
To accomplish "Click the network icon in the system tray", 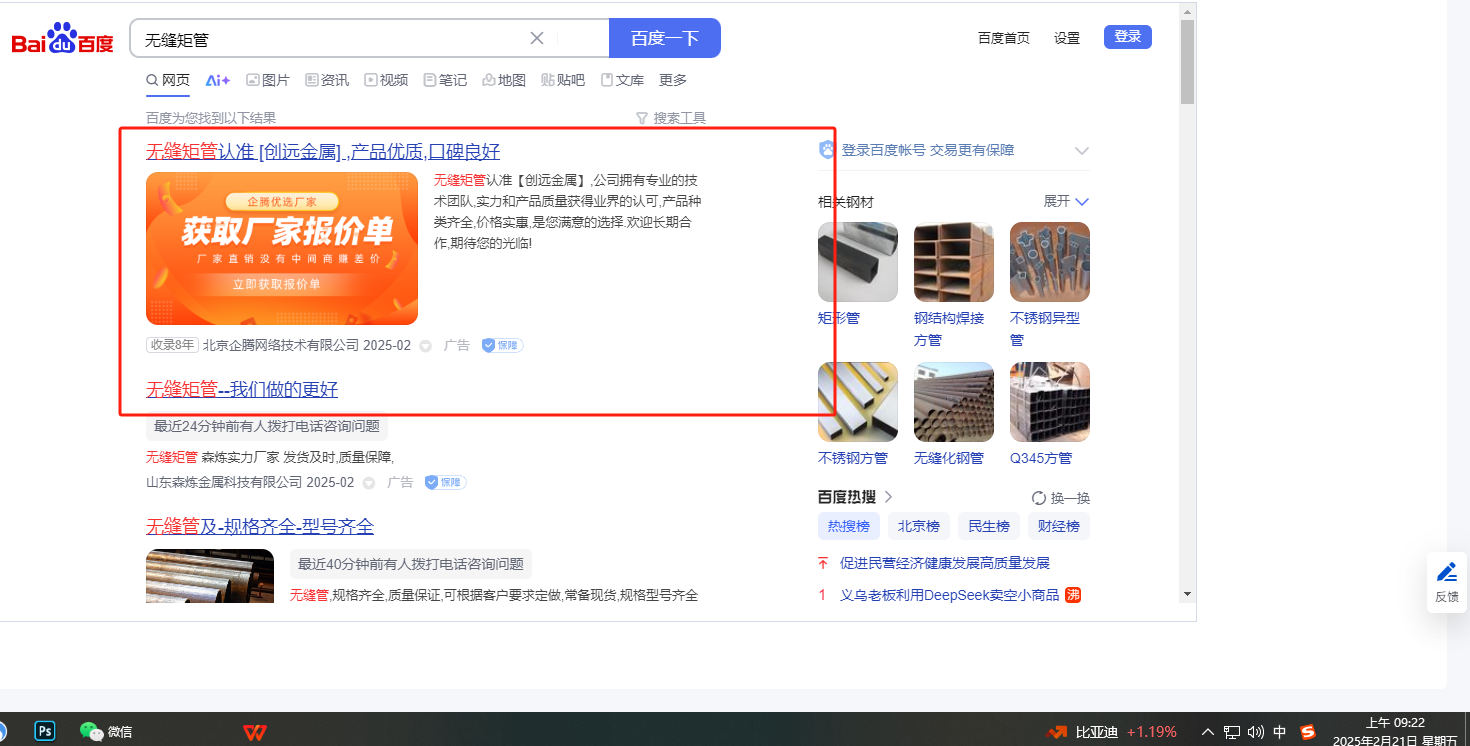I will pos(1233,731).
